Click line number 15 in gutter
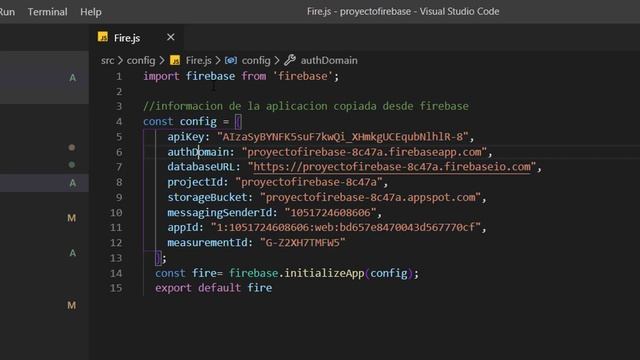640x360 pixels. 116,288
